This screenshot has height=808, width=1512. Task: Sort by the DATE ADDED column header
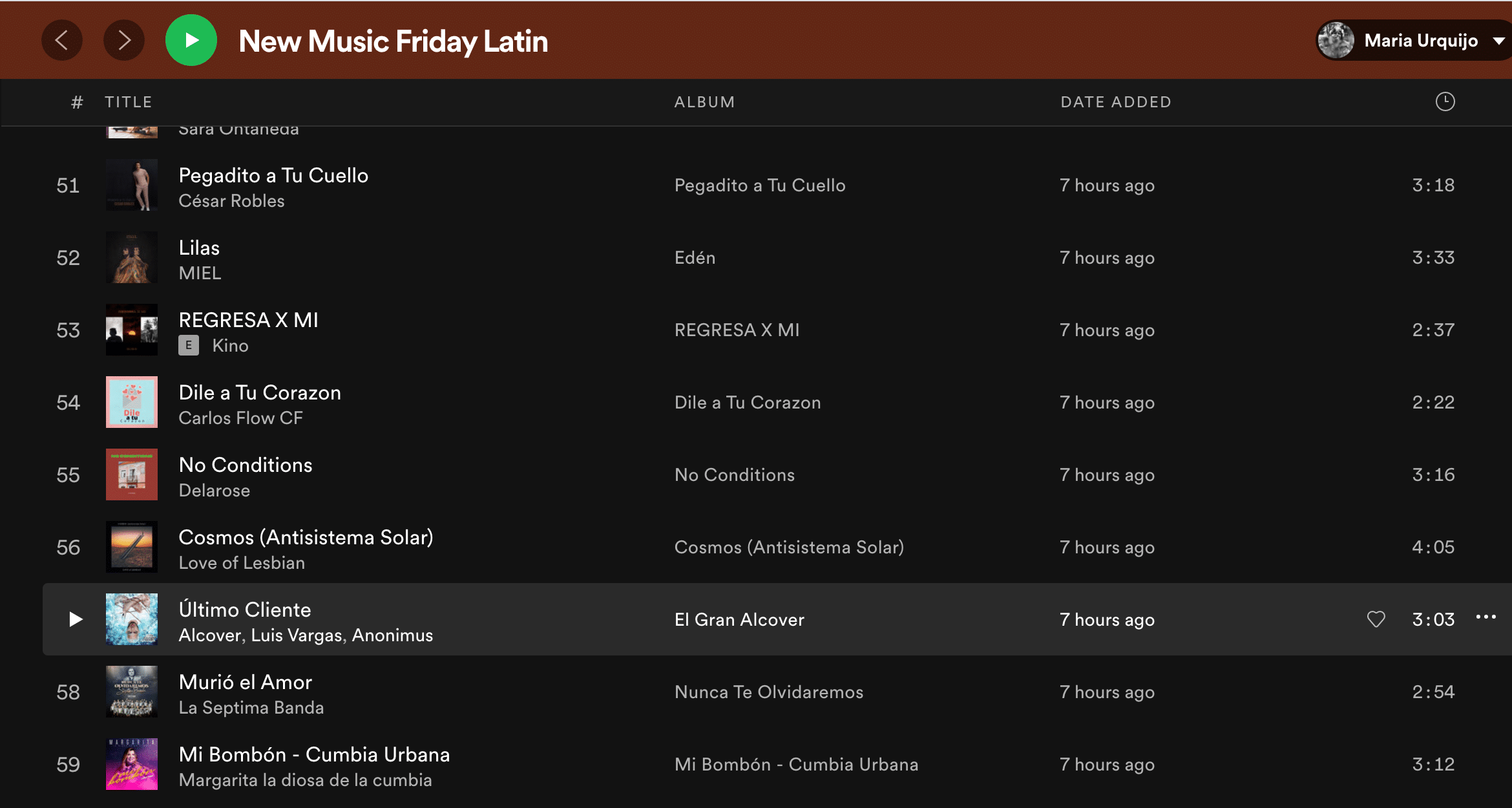[x=1115, y=102]
